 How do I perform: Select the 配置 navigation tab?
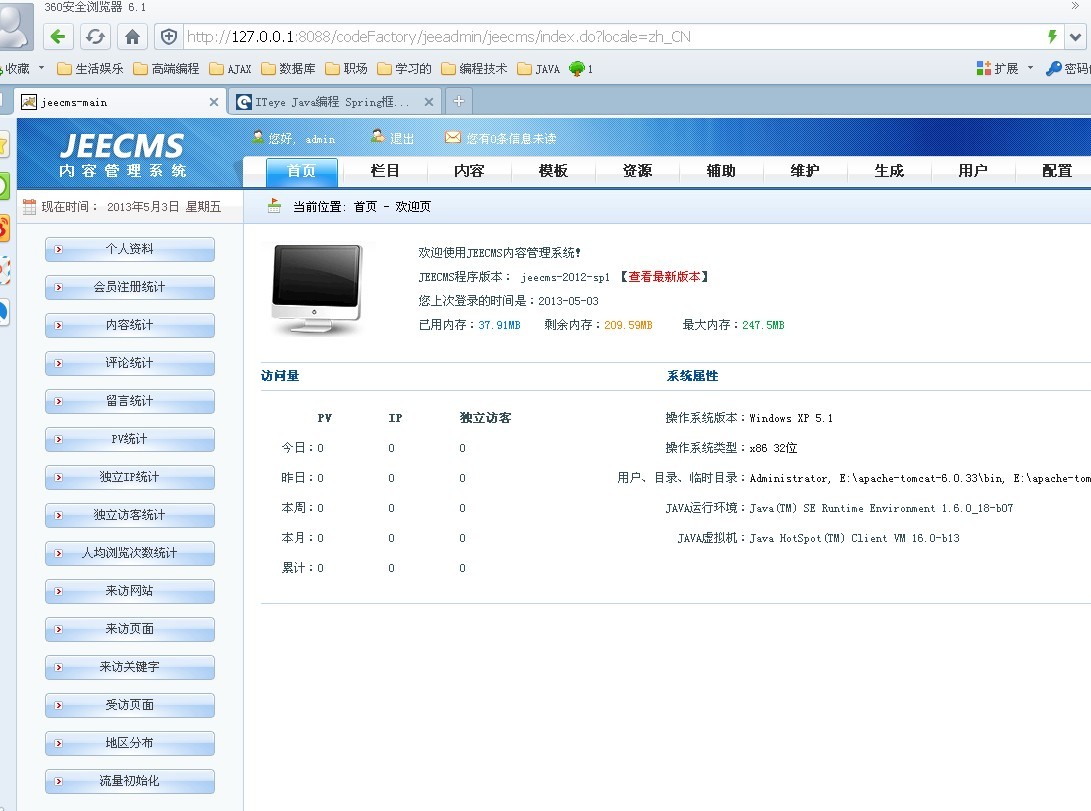pos(1057,171)
